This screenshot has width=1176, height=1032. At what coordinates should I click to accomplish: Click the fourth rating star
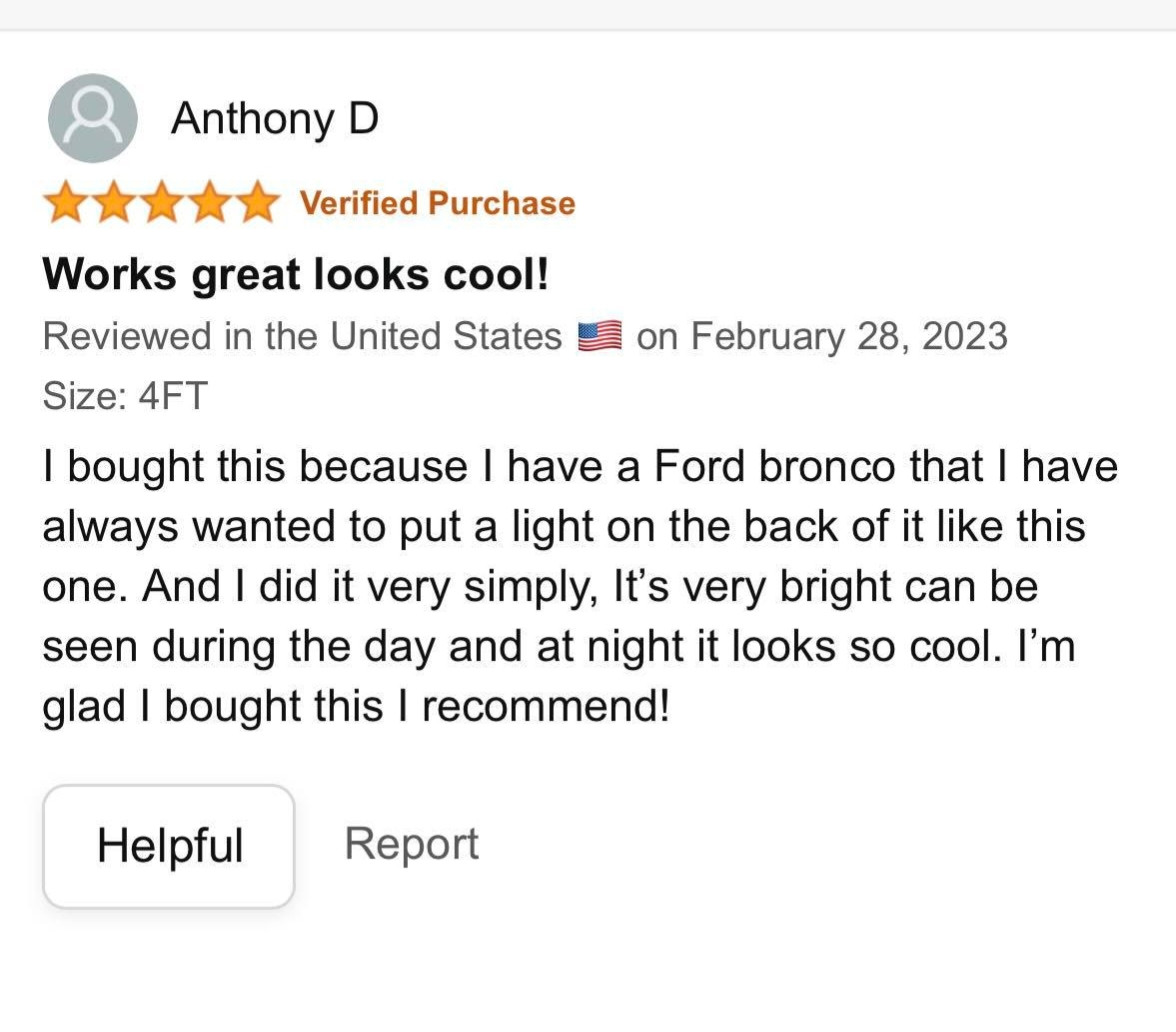click(210, 203)
